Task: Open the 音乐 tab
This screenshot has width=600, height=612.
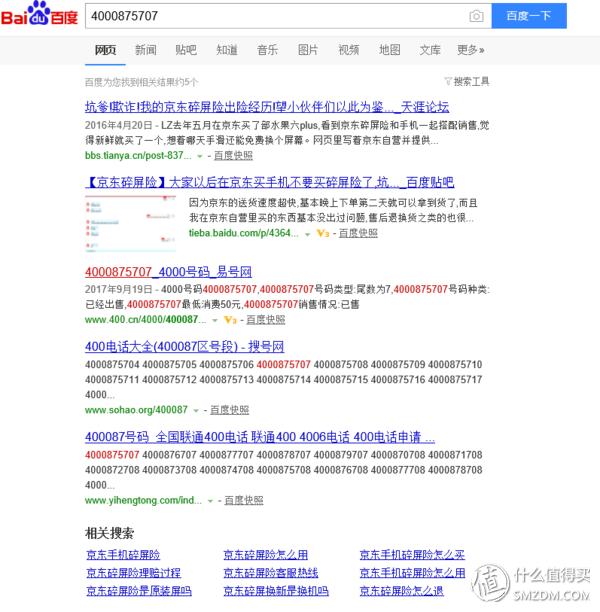Action: coord(267,50)
